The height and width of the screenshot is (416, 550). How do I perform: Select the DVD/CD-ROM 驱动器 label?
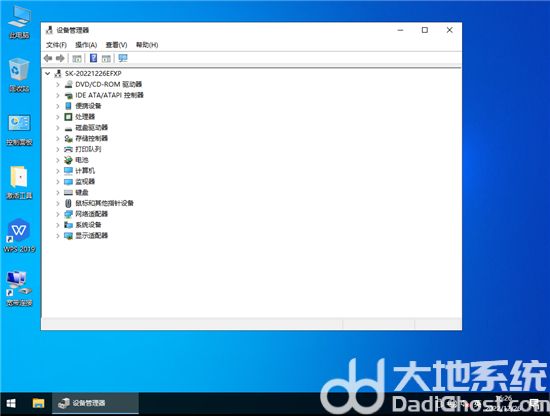[108, 84]
